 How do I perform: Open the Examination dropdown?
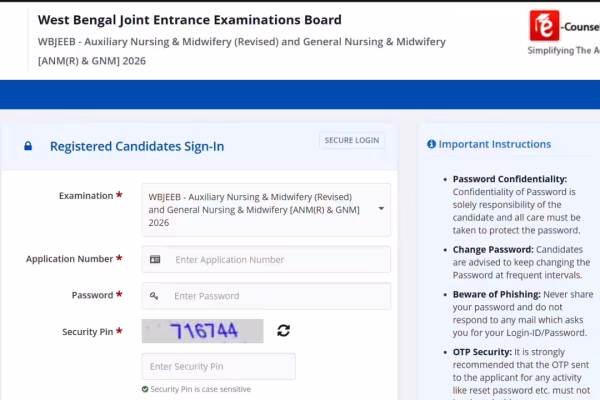tap(266, 210)
